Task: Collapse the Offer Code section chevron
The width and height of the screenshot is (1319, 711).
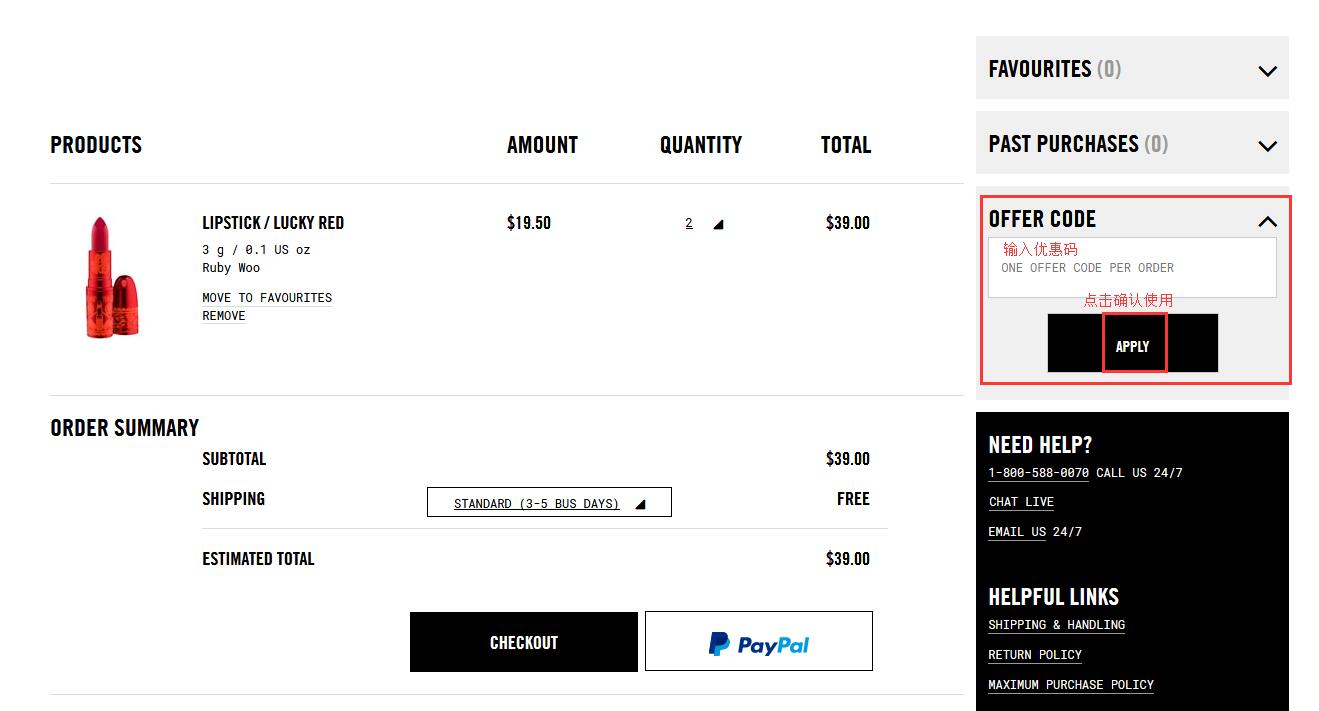Action: (1267, 221)
